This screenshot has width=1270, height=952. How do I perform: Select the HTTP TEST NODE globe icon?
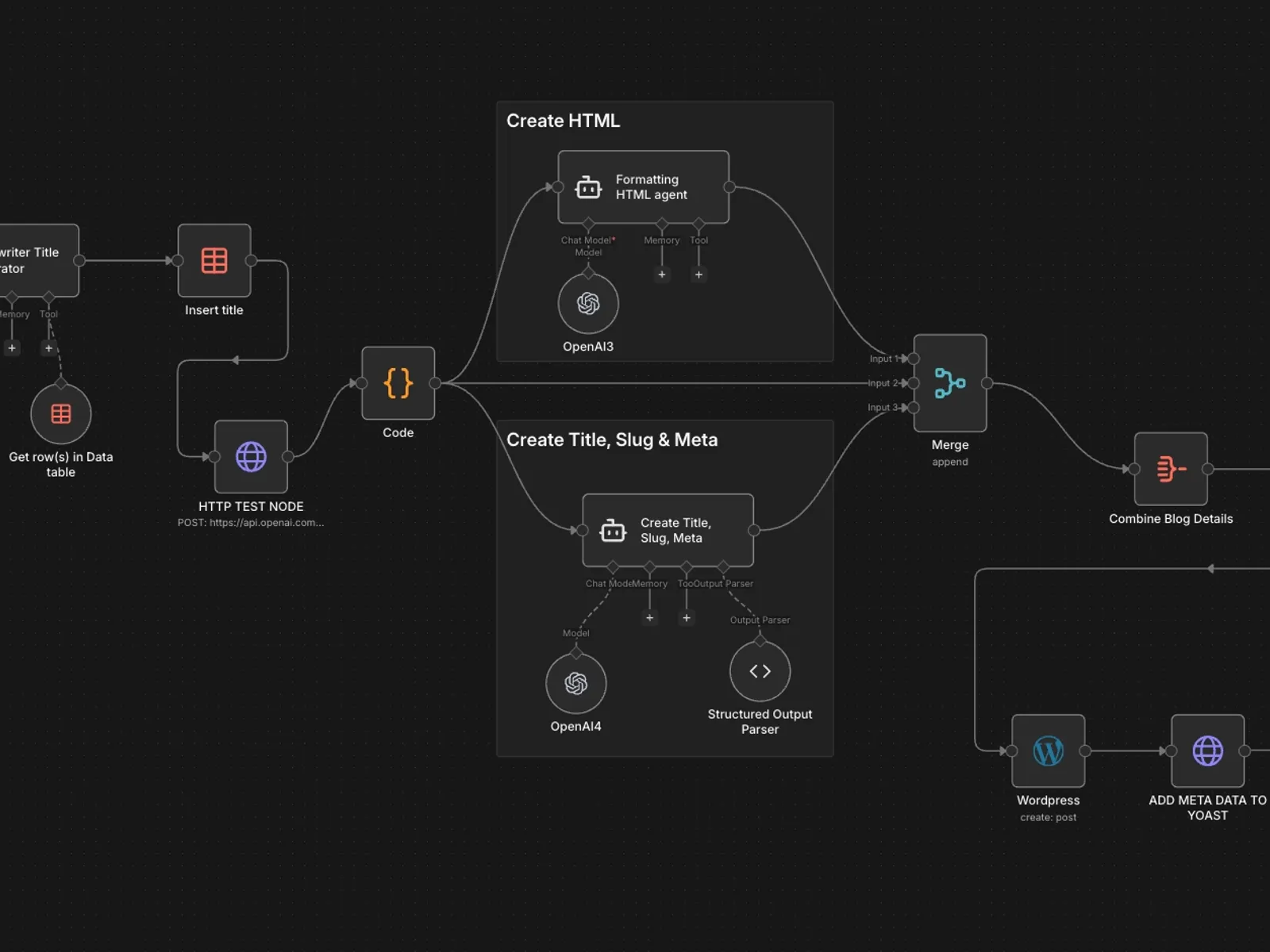pos(251,457)
